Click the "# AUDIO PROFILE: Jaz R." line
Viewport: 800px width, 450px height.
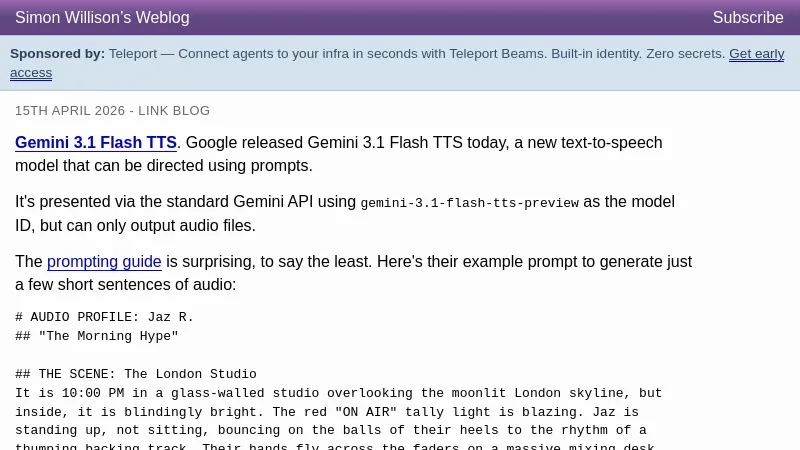104,317
